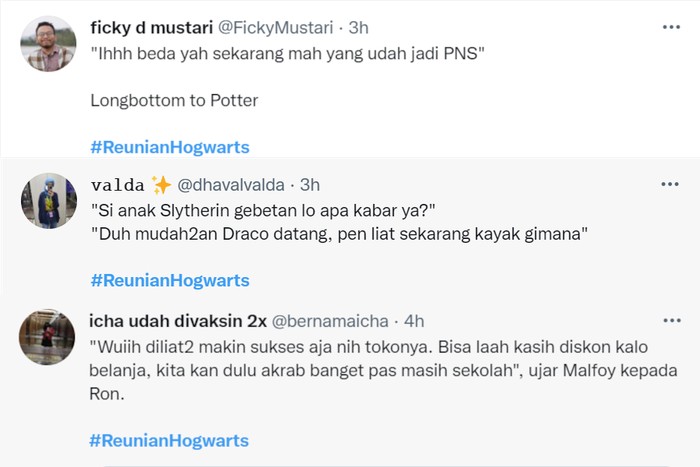Open #ReunianHogwarts hashtag in ficky's tweet
Viewport: 700px width, 467px height.
click(169, 147)
